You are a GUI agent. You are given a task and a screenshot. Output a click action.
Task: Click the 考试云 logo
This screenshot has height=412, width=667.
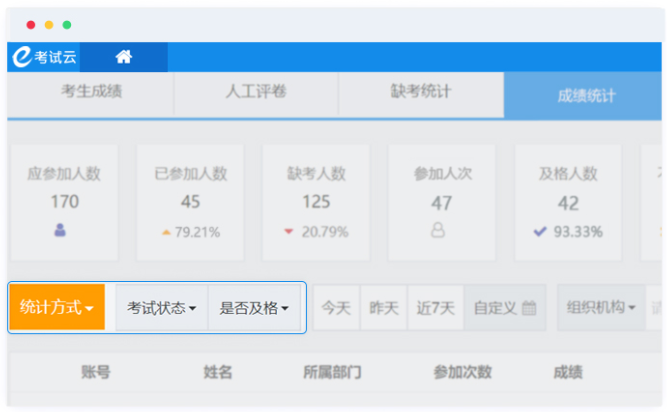(44, 57)
